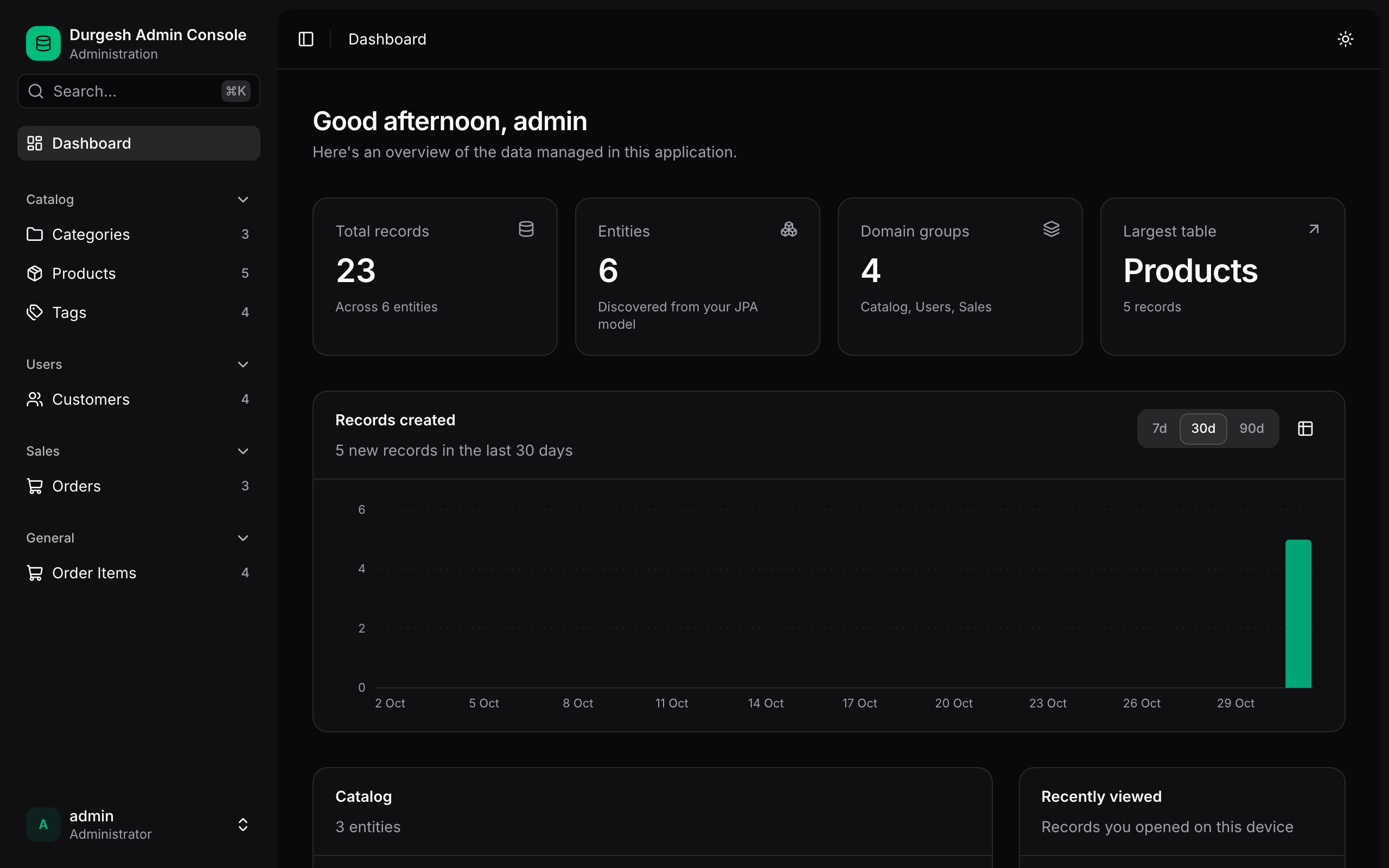Click the Users section label
The image size is (1389, 868).
[x=44, y=364]
